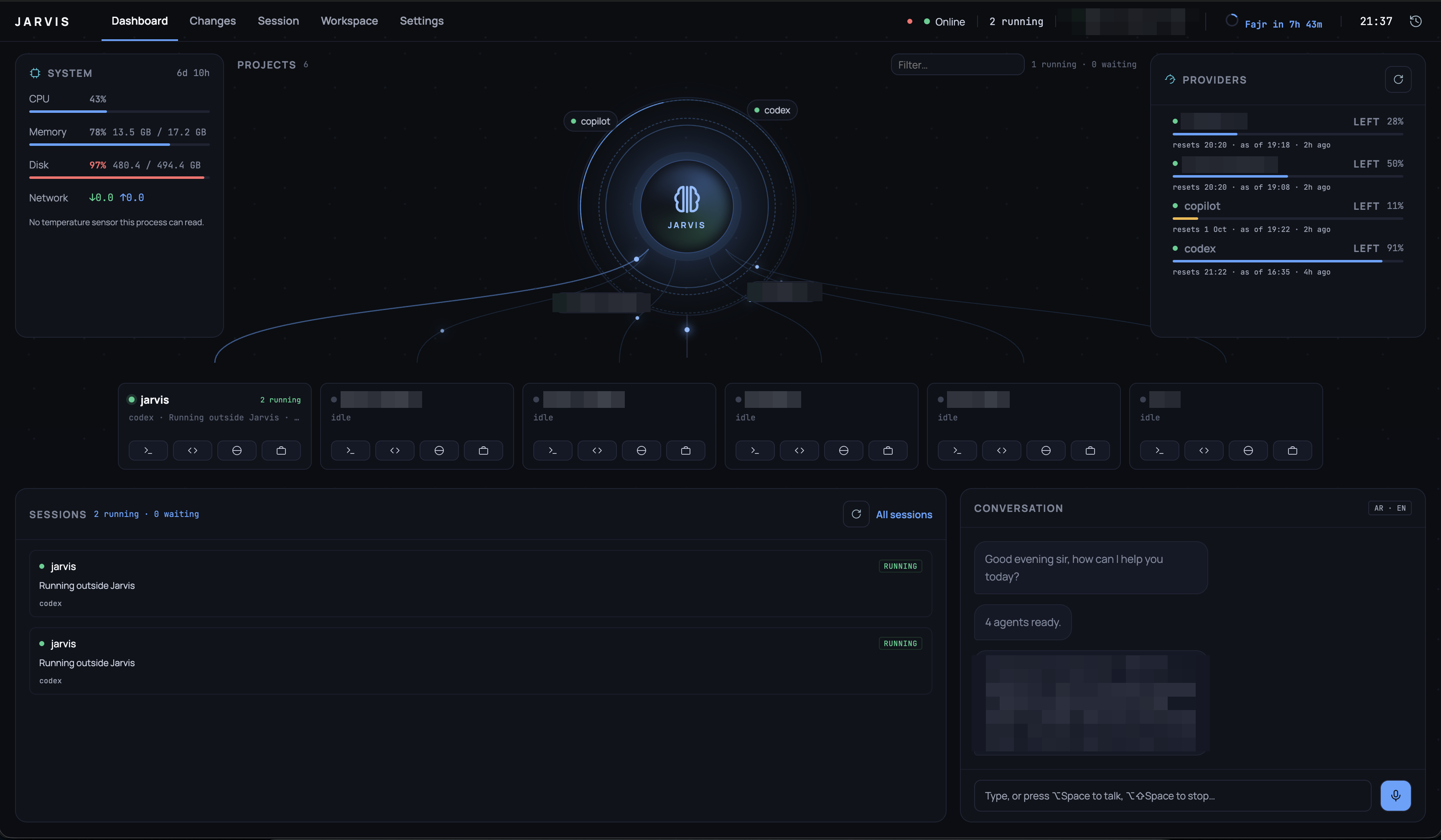The width and height of the screenshot is (1441, 840).
Task: Open code view on jarvis project card
Action: point(193,451)
